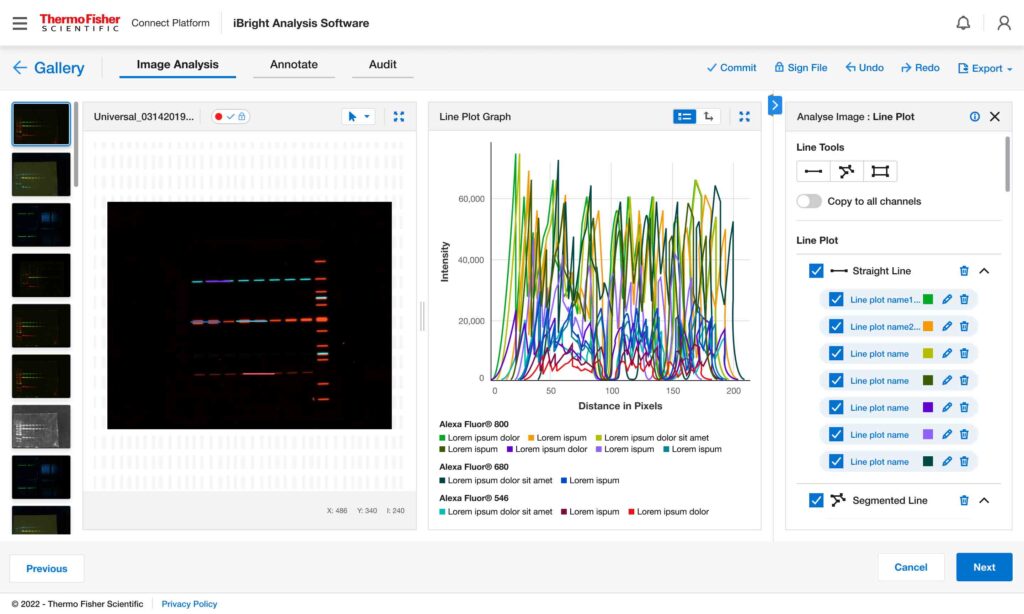Uncheck checkbox of dark olive swatch line plot

[836, 380]
